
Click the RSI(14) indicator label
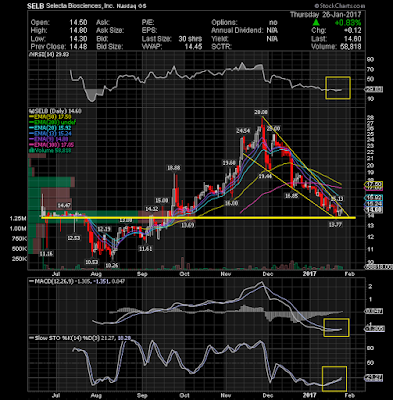click(x=49, y=54)
